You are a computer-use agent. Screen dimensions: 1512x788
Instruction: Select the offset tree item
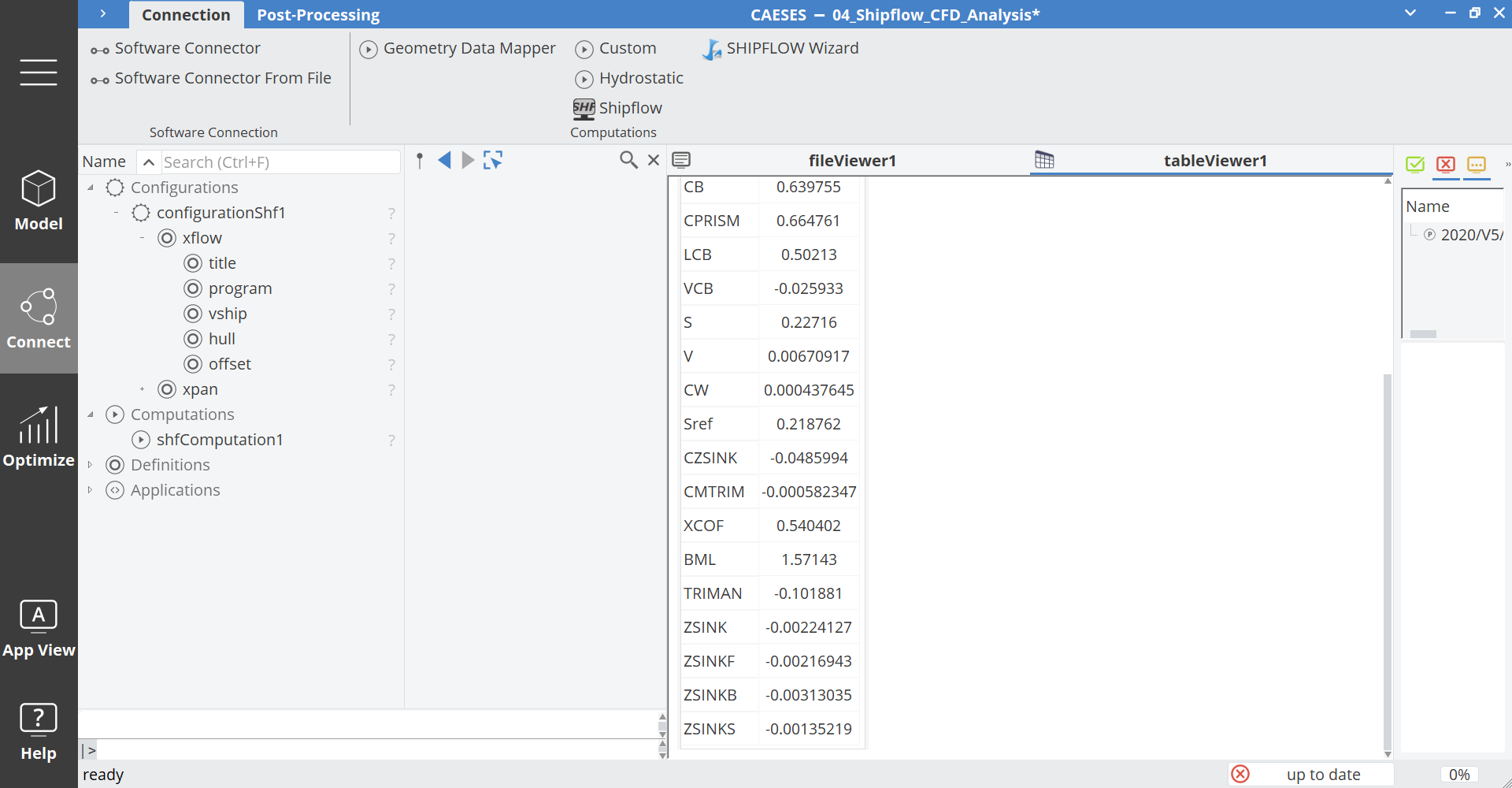point(230,364)
